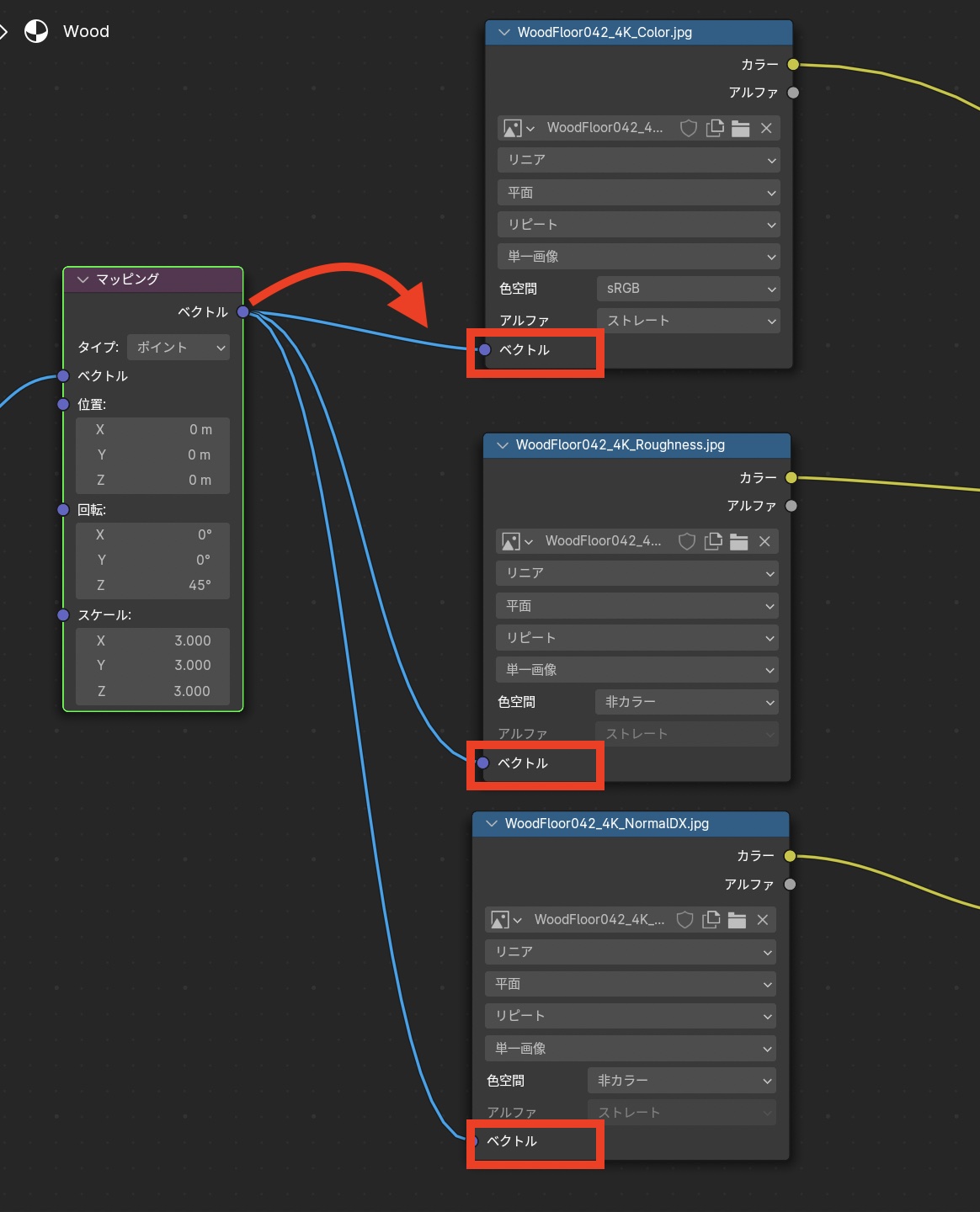Open the タイプ ポイント dropdown

(178, 348)
